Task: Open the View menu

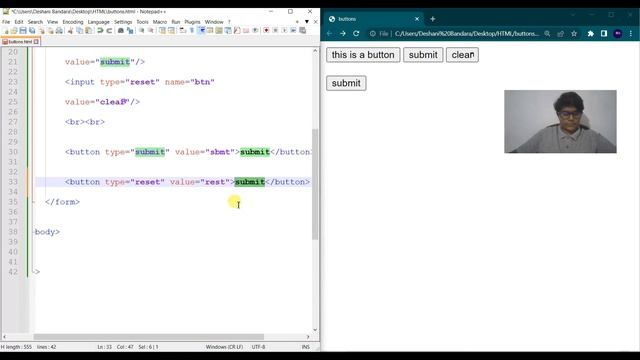Action: click(x=52, y=22)
